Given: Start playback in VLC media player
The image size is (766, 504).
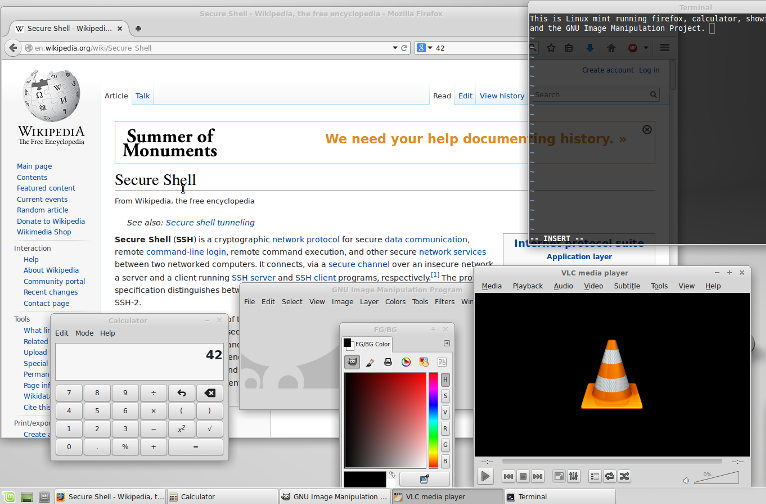Looking at the screenshot, I should (485, 476).
